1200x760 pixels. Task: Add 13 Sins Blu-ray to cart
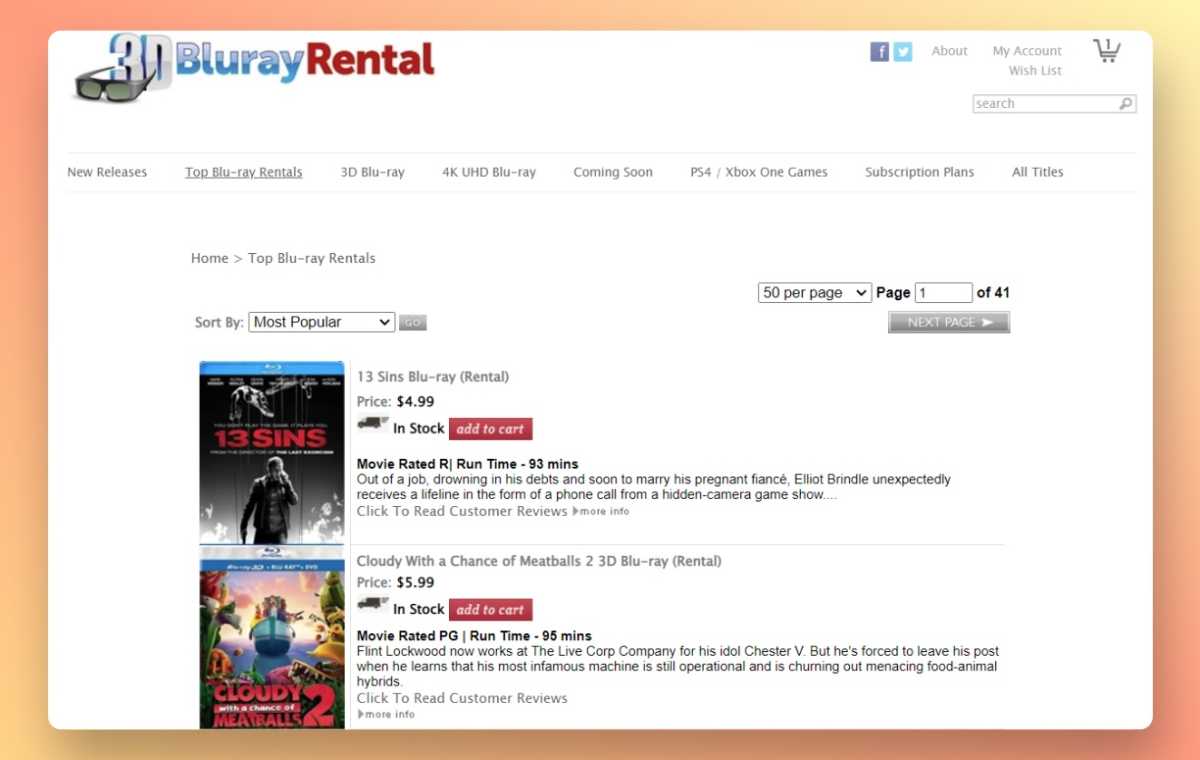tap(491, 428)
